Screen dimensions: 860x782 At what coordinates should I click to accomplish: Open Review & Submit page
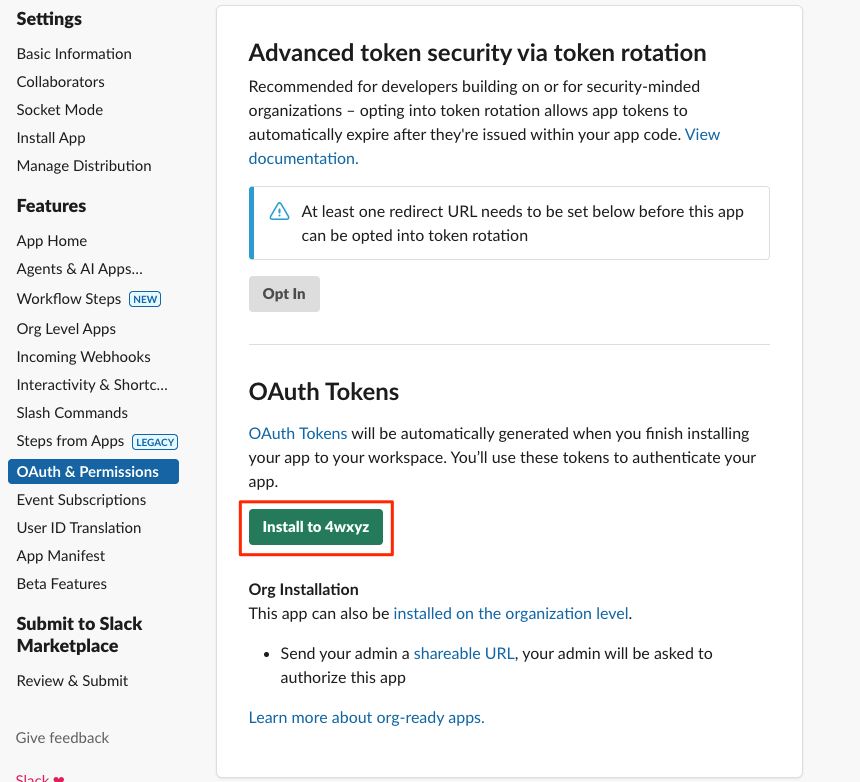pos(72,681)
